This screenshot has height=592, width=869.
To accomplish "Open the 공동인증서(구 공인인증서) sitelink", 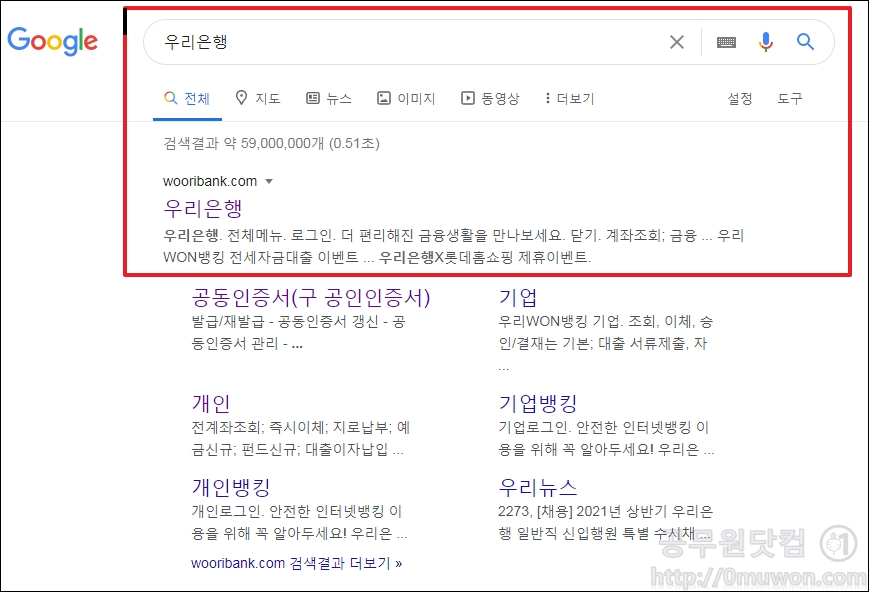I will point(311,298).
